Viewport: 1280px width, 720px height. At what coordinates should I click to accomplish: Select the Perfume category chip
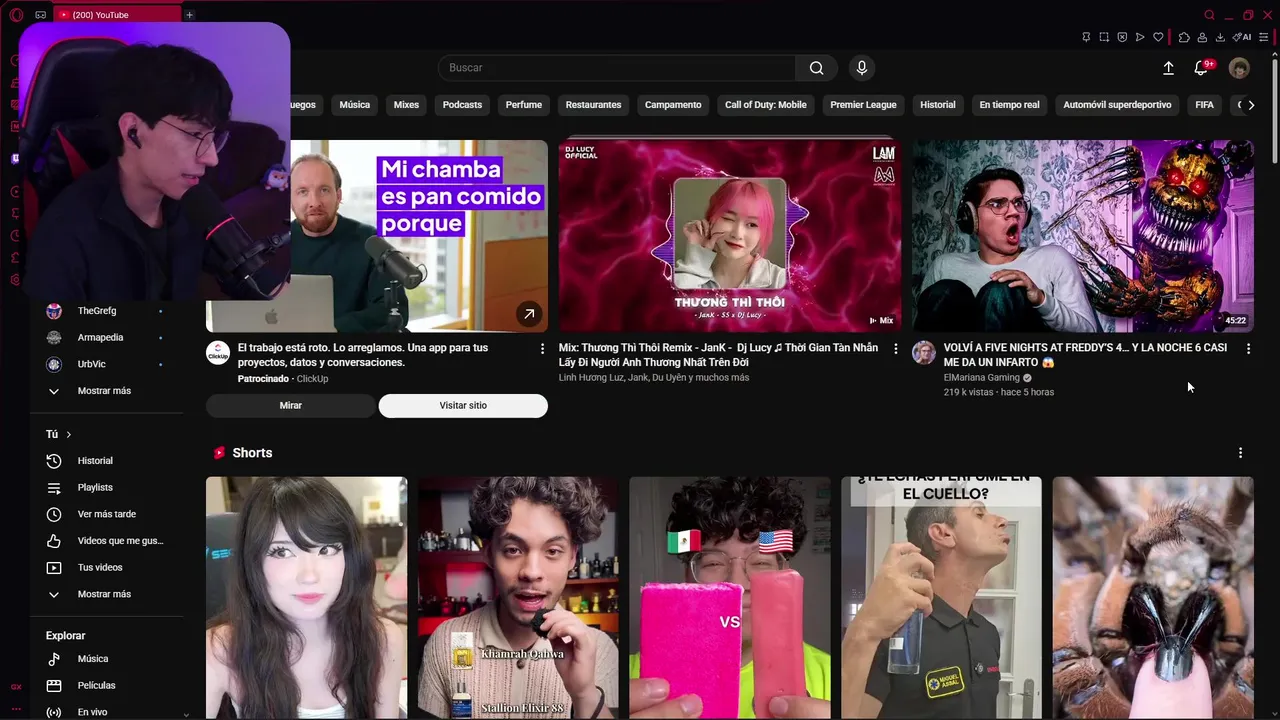pos(524,105)
